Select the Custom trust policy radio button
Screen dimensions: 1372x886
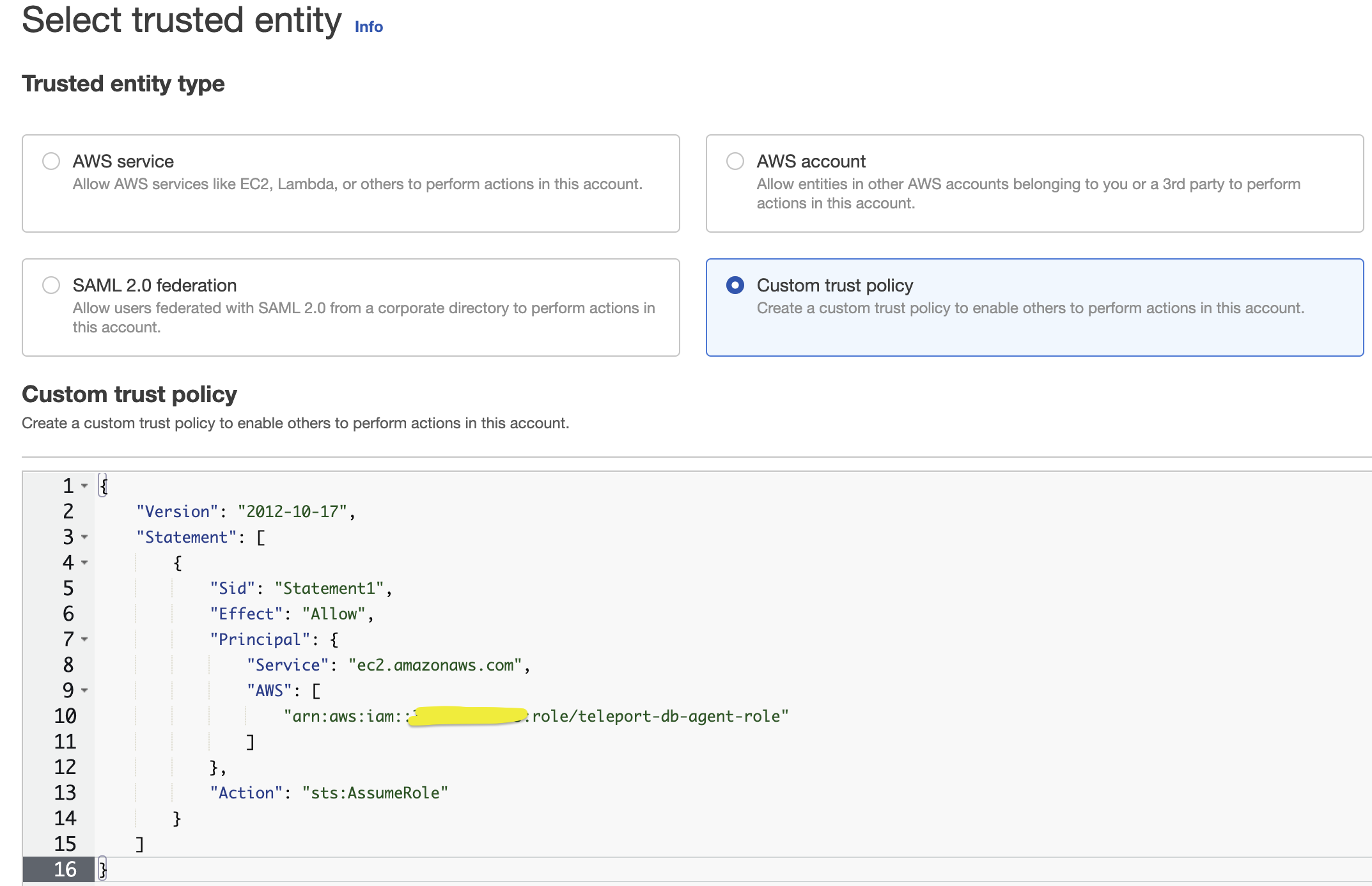coord(735,286)
